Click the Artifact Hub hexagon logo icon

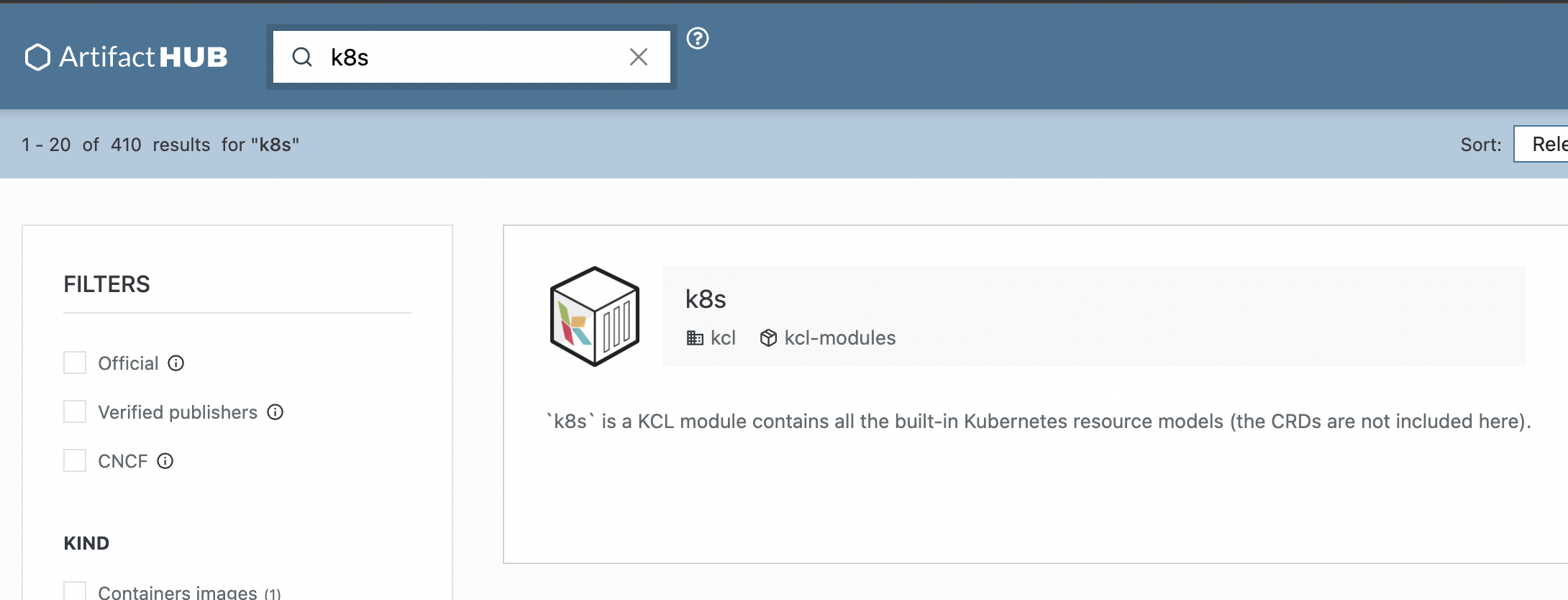tap(37, 58)
